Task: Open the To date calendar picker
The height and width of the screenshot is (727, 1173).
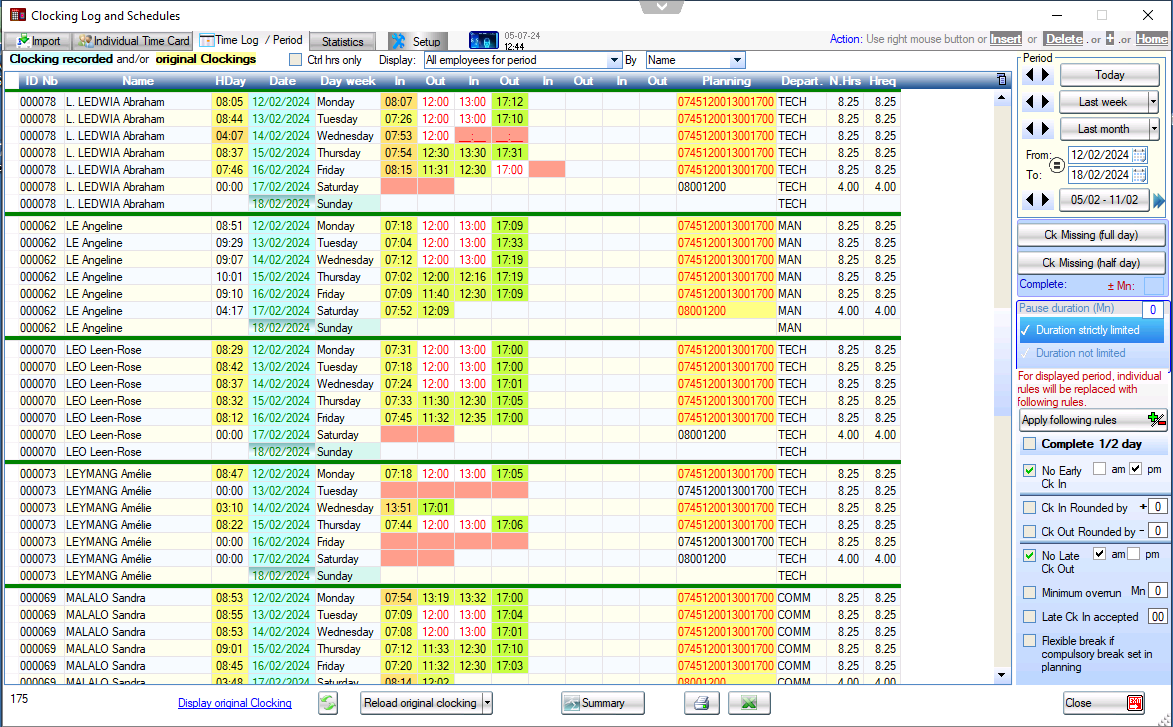Action: pyautogui.click(x=1139, y=175)
